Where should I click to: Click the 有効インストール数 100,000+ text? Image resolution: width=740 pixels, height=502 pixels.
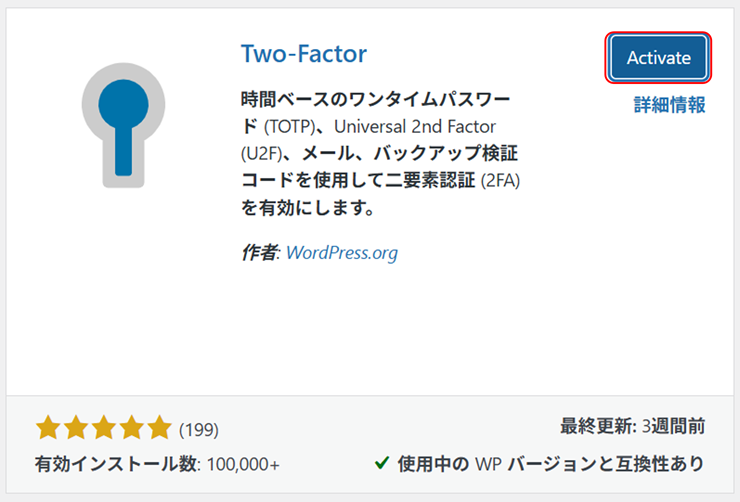(x=157, y=464)
